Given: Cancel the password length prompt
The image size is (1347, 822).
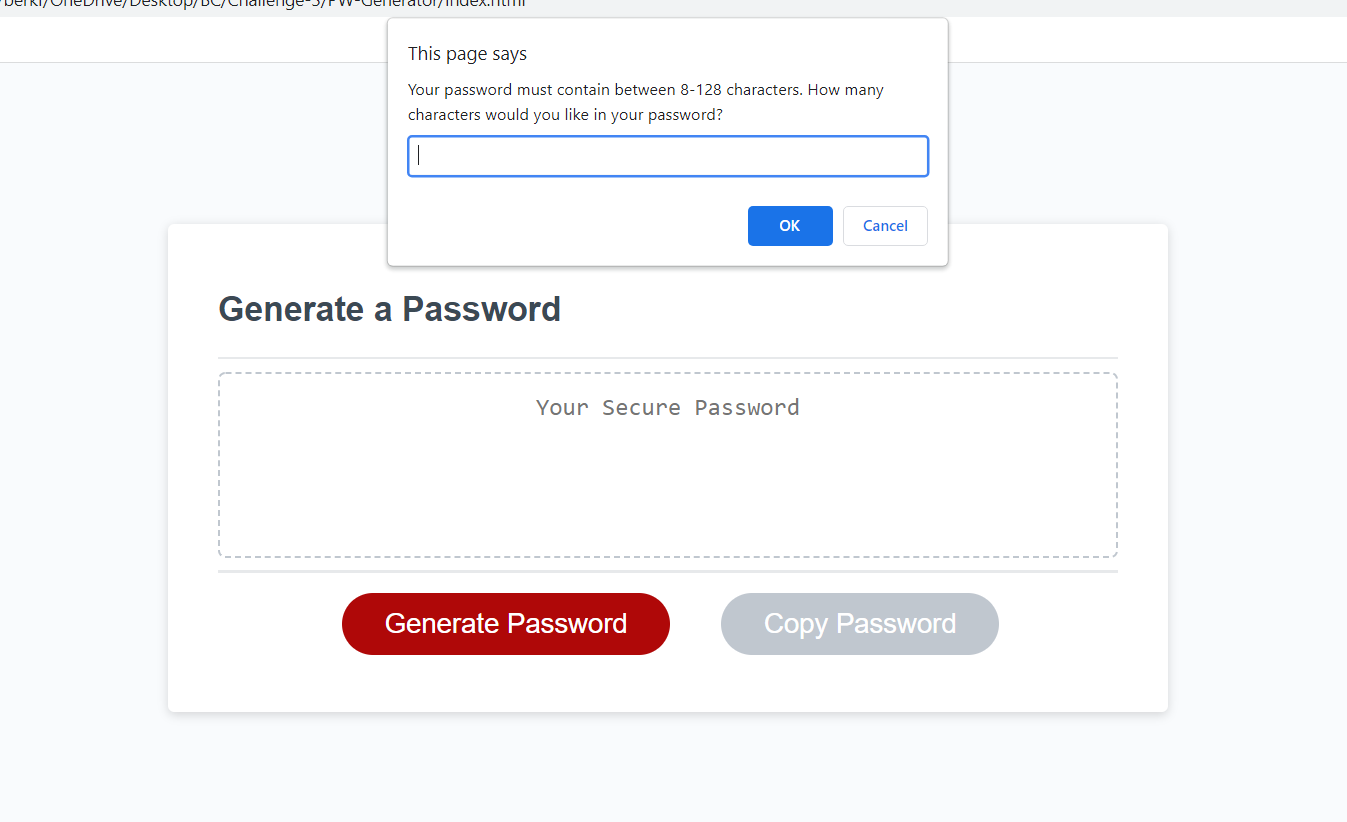Looking at the screenshot, I should click(x=884, y=225).
